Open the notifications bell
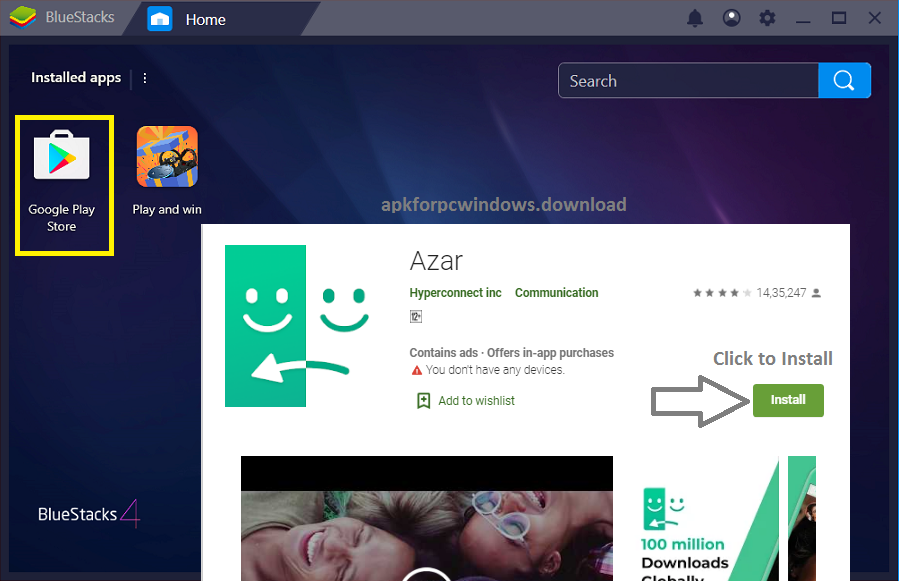Viewport: 900px width, 581px height. click(x=695, y=17)
